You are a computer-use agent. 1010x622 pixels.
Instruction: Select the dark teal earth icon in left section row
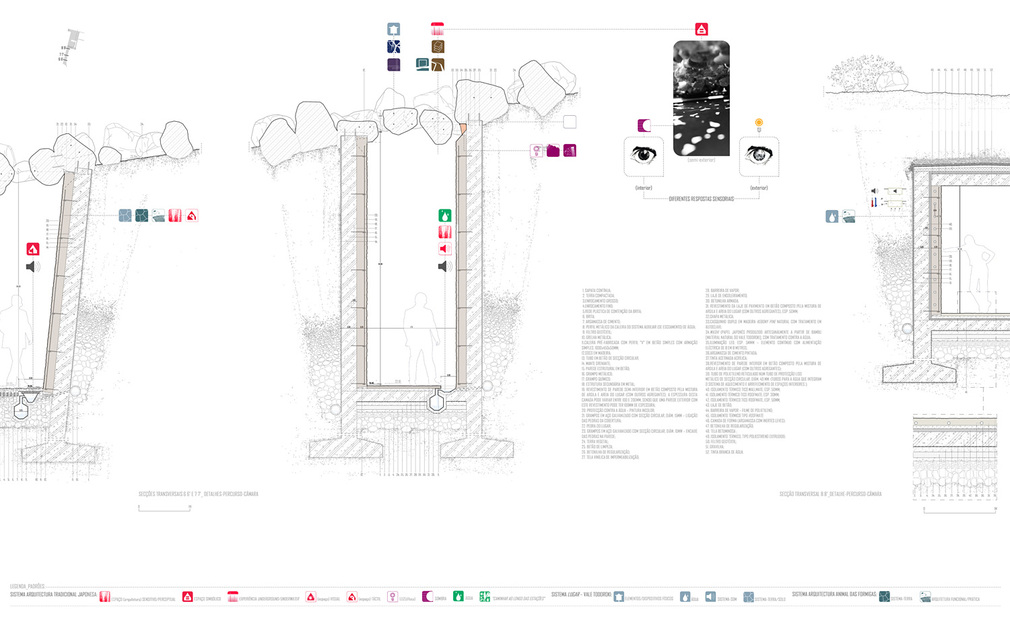coord(142,216)
